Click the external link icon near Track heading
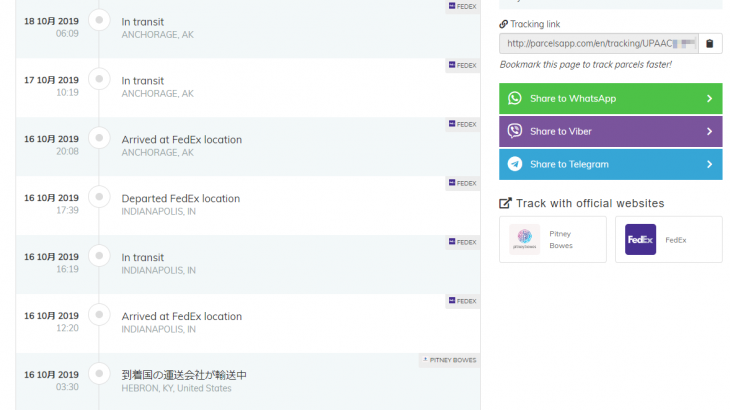 pyautogui.click(x=506, y=203)
